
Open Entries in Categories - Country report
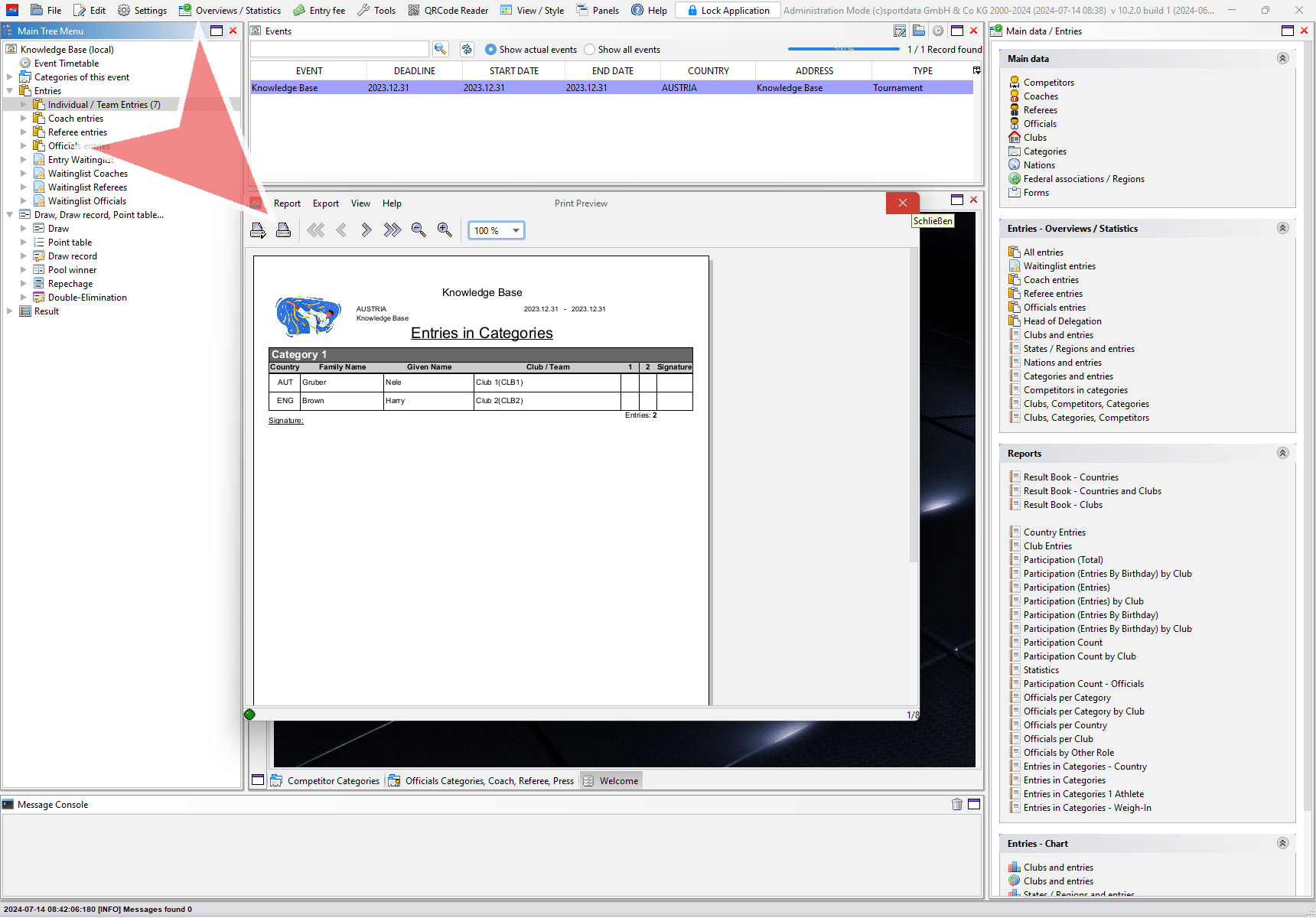[1084, 767]
